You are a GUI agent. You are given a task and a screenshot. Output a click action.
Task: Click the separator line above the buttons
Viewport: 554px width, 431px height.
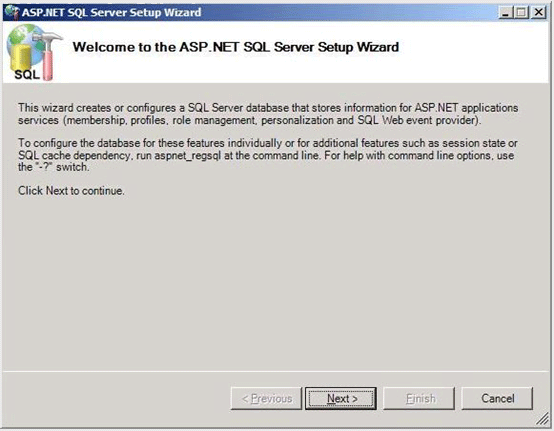(x=276, y=371)
